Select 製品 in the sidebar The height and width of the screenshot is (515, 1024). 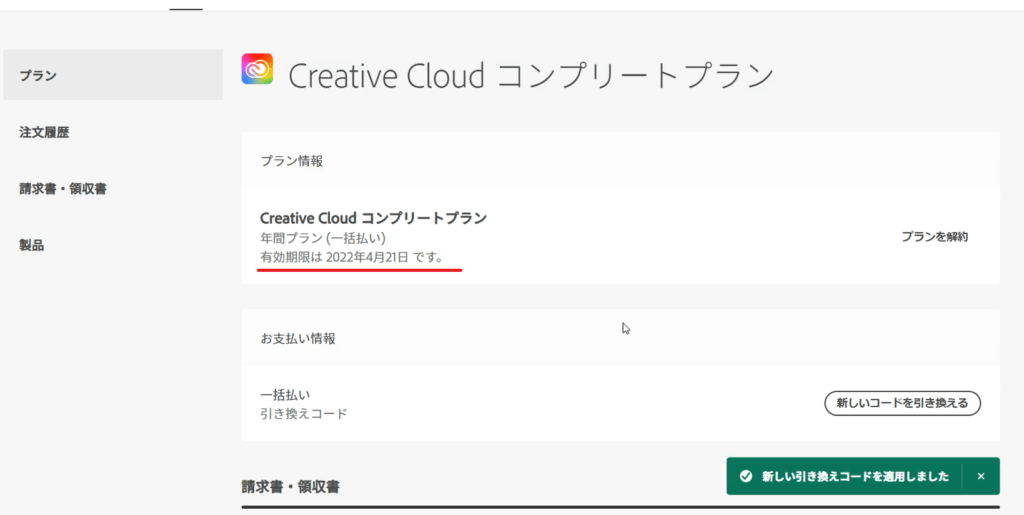click(x=31, y=245)
